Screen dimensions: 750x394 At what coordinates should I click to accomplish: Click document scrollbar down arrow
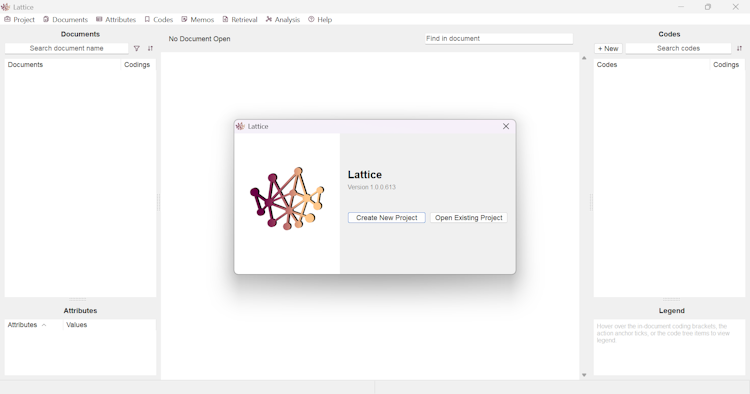pos(584,375)
